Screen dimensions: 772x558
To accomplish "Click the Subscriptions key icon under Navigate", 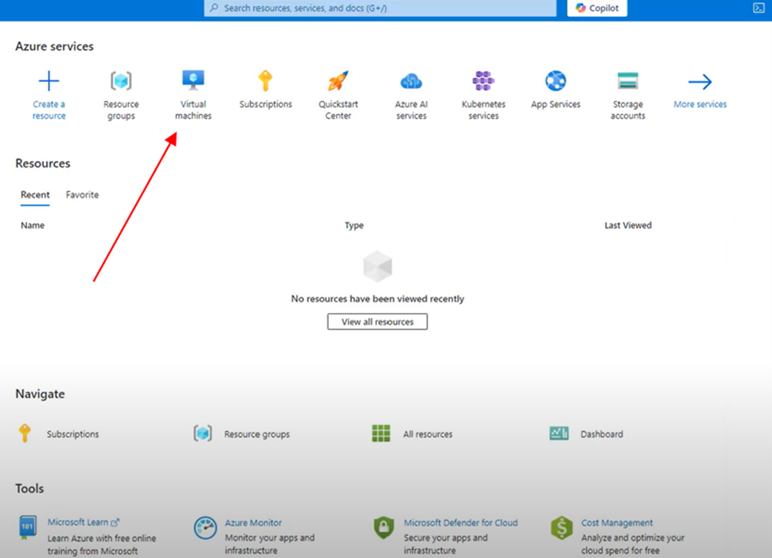I will tap(25, 433).
